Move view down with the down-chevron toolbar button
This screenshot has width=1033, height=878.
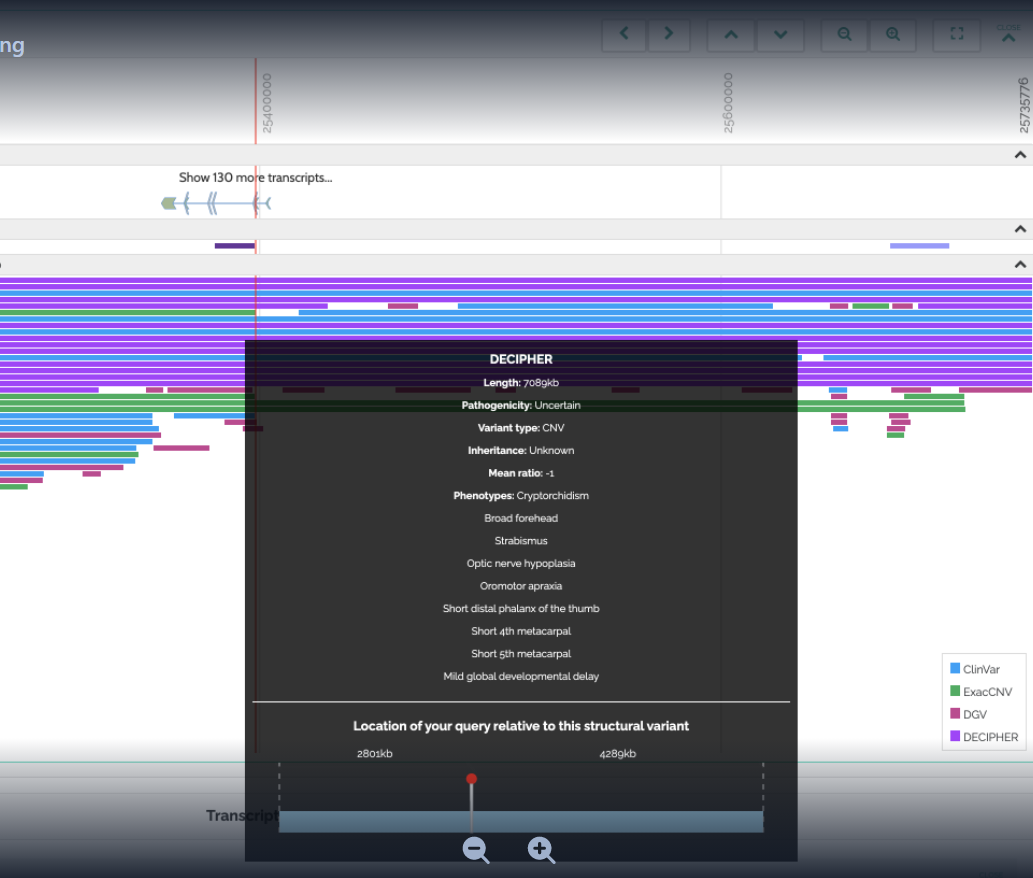781,34
